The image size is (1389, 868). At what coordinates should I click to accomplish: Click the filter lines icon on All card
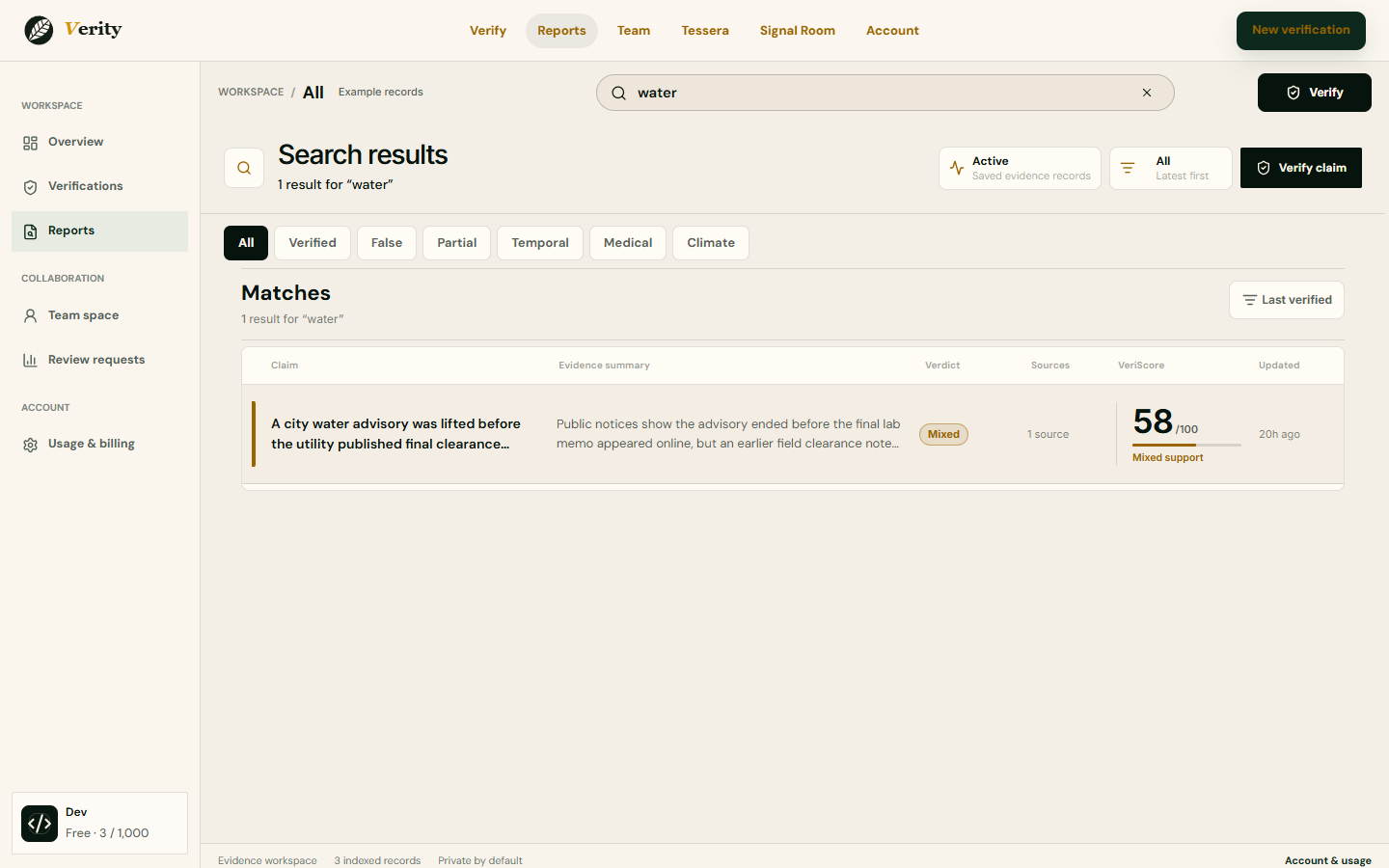click(x=1128, y=168)
